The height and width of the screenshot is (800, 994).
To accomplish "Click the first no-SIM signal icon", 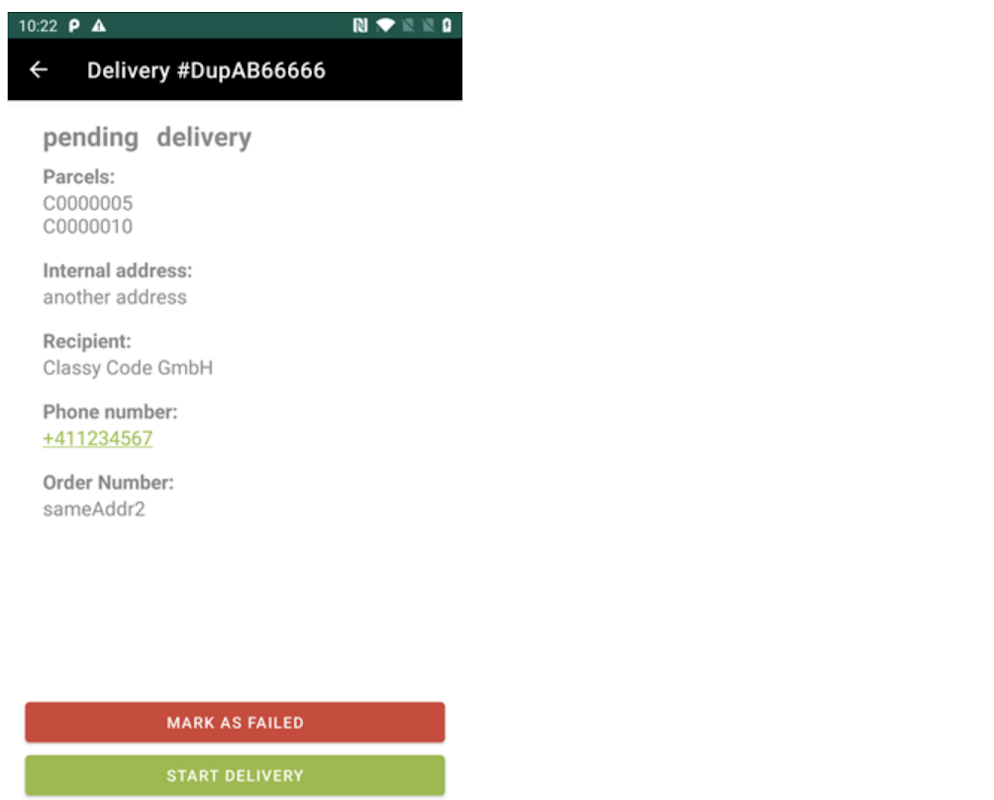I will pos(408,25).
